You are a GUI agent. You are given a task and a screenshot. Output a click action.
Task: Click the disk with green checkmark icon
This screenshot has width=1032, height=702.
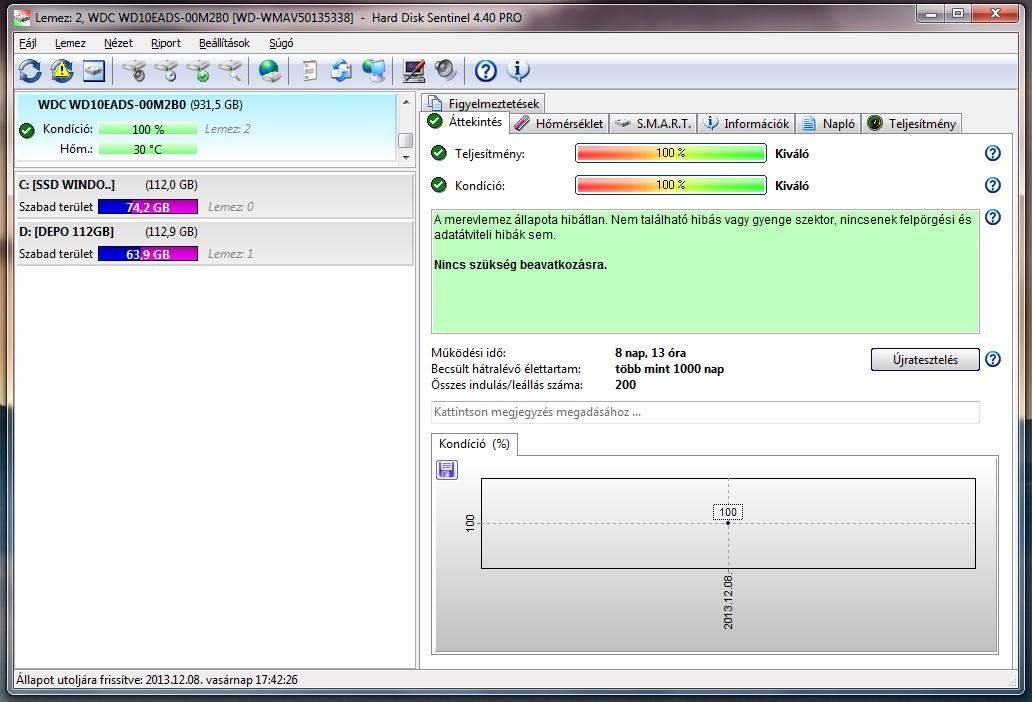(x=198, y=70)
